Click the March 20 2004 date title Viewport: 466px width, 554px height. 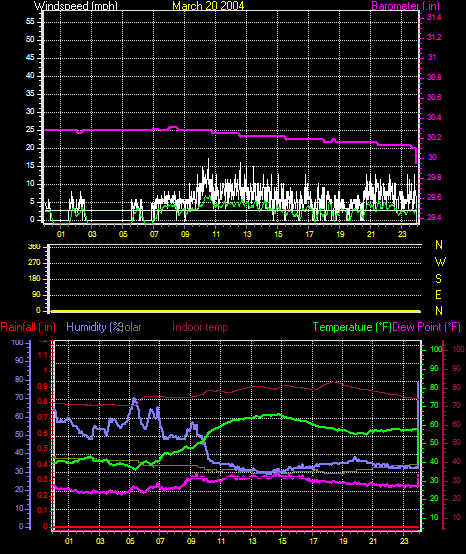pyautogui.click(x=208, y=6)
